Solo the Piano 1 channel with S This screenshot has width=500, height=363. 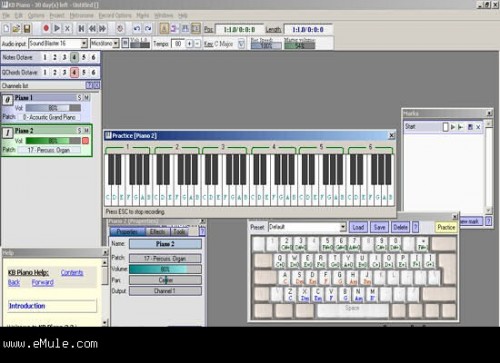pos(79,97)
